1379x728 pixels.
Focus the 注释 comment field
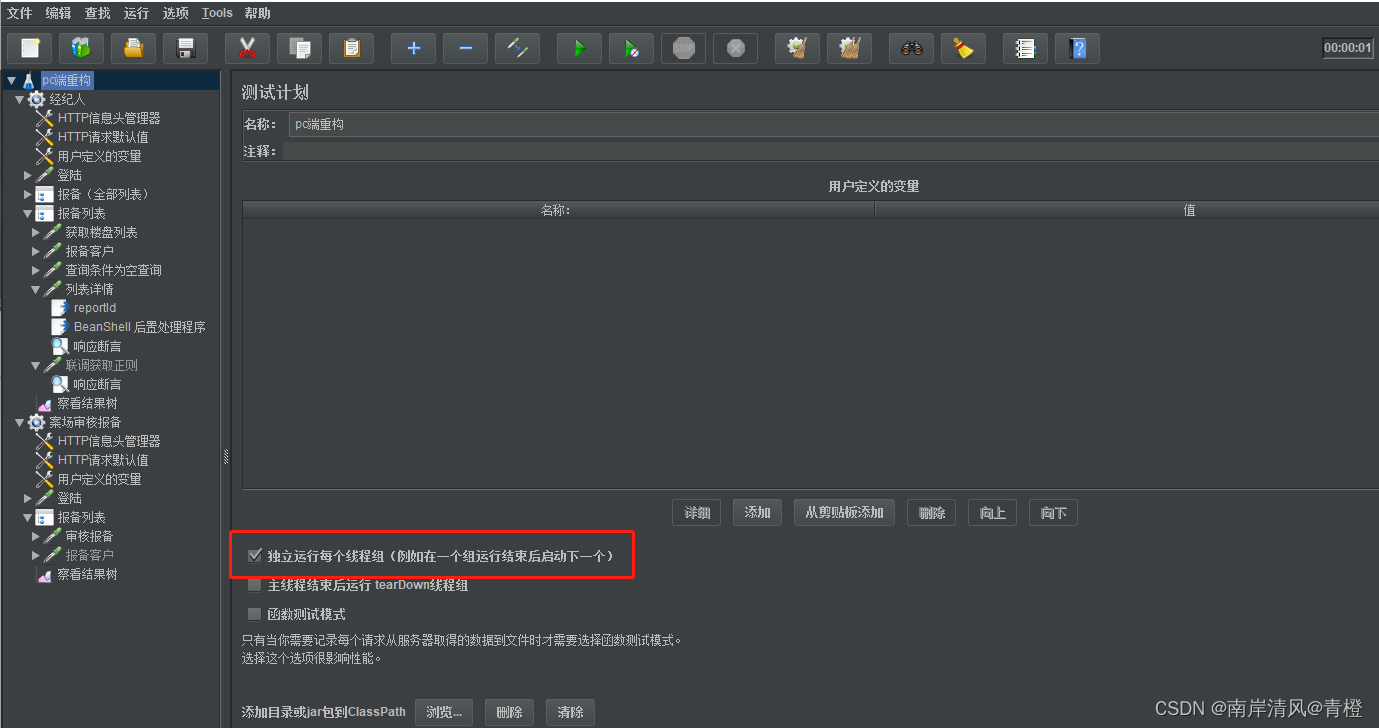coord(831,151)
